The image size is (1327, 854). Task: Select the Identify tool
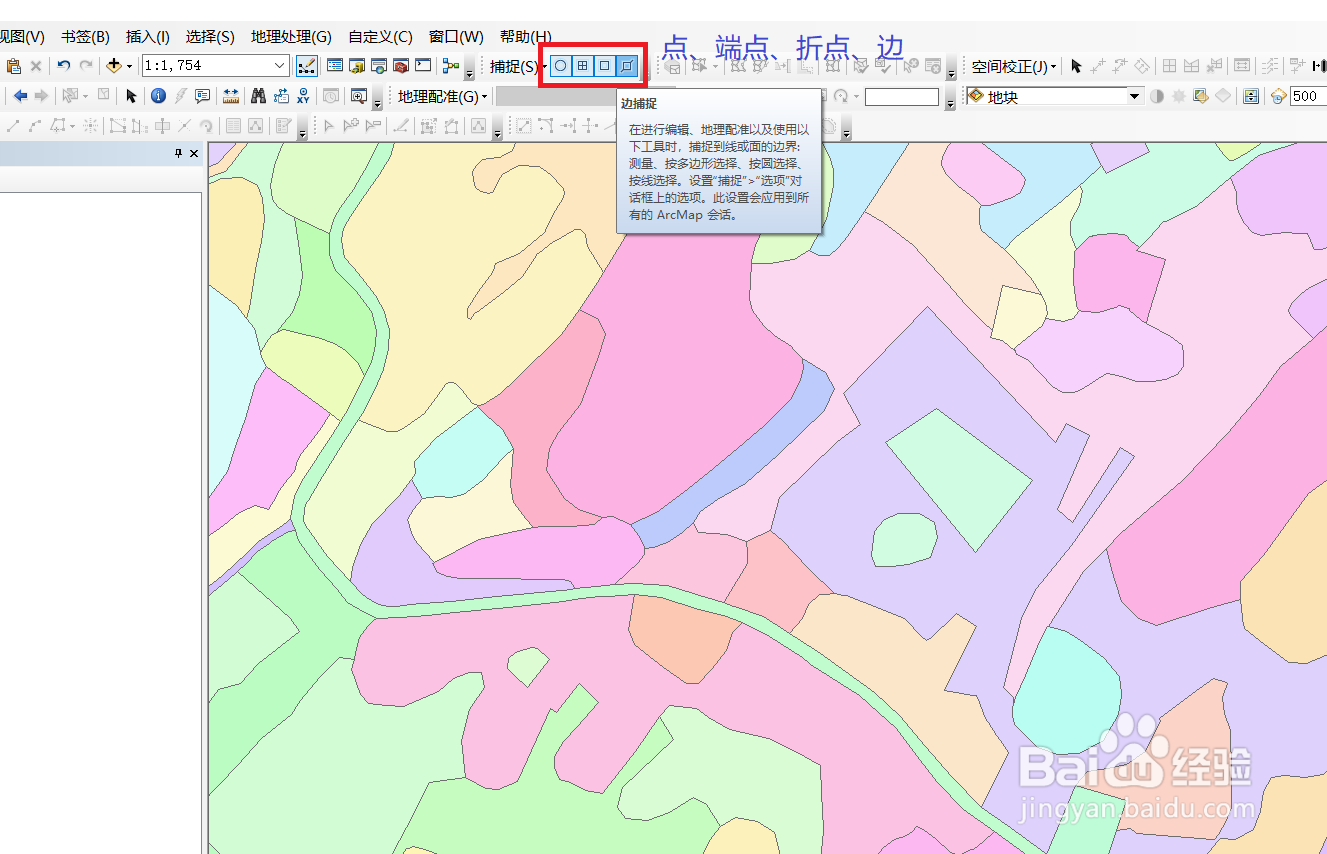pyautogui.click(x=158, y=98)
